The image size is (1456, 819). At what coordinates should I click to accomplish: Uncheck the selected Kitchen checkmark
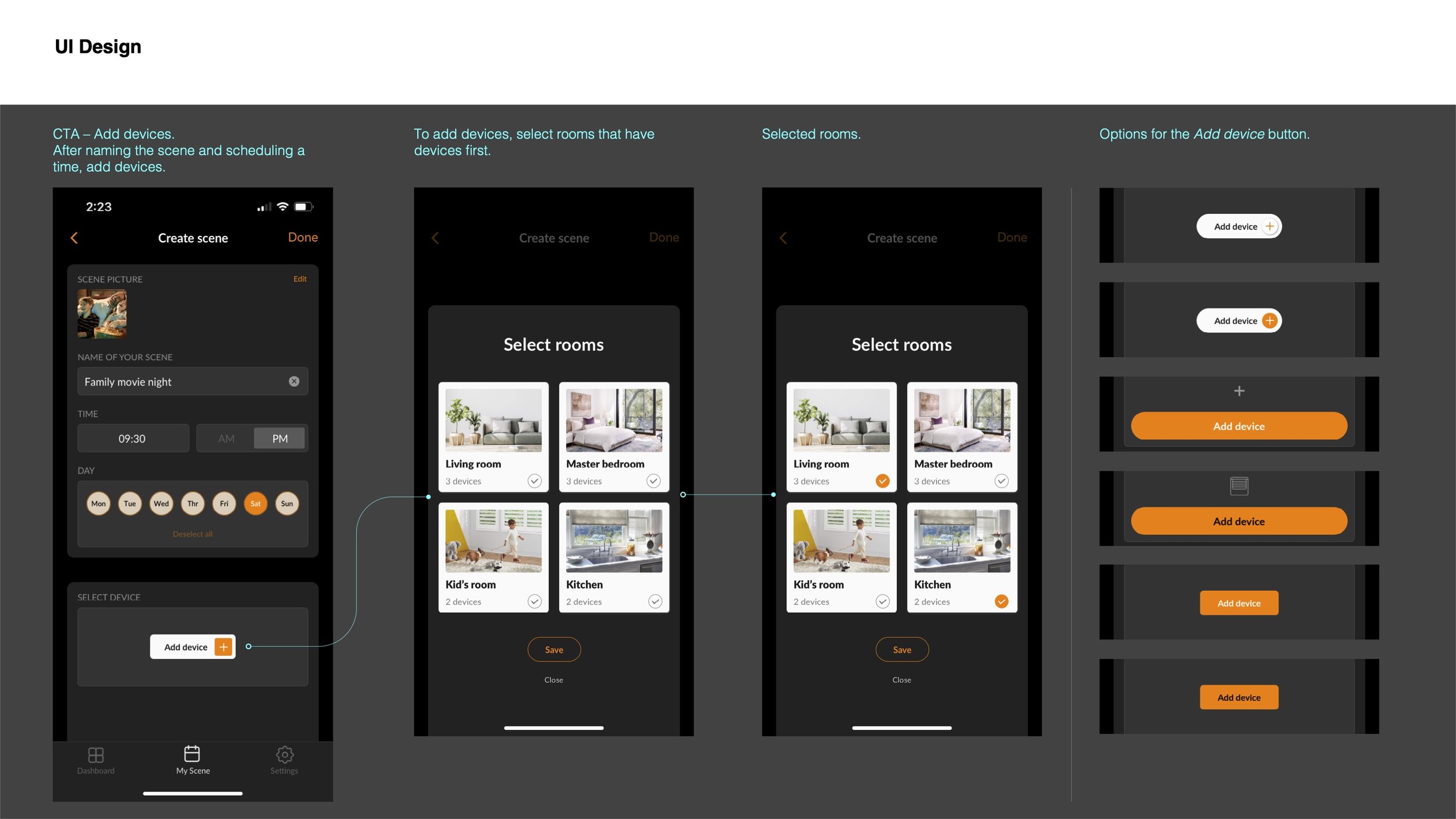1001,601
